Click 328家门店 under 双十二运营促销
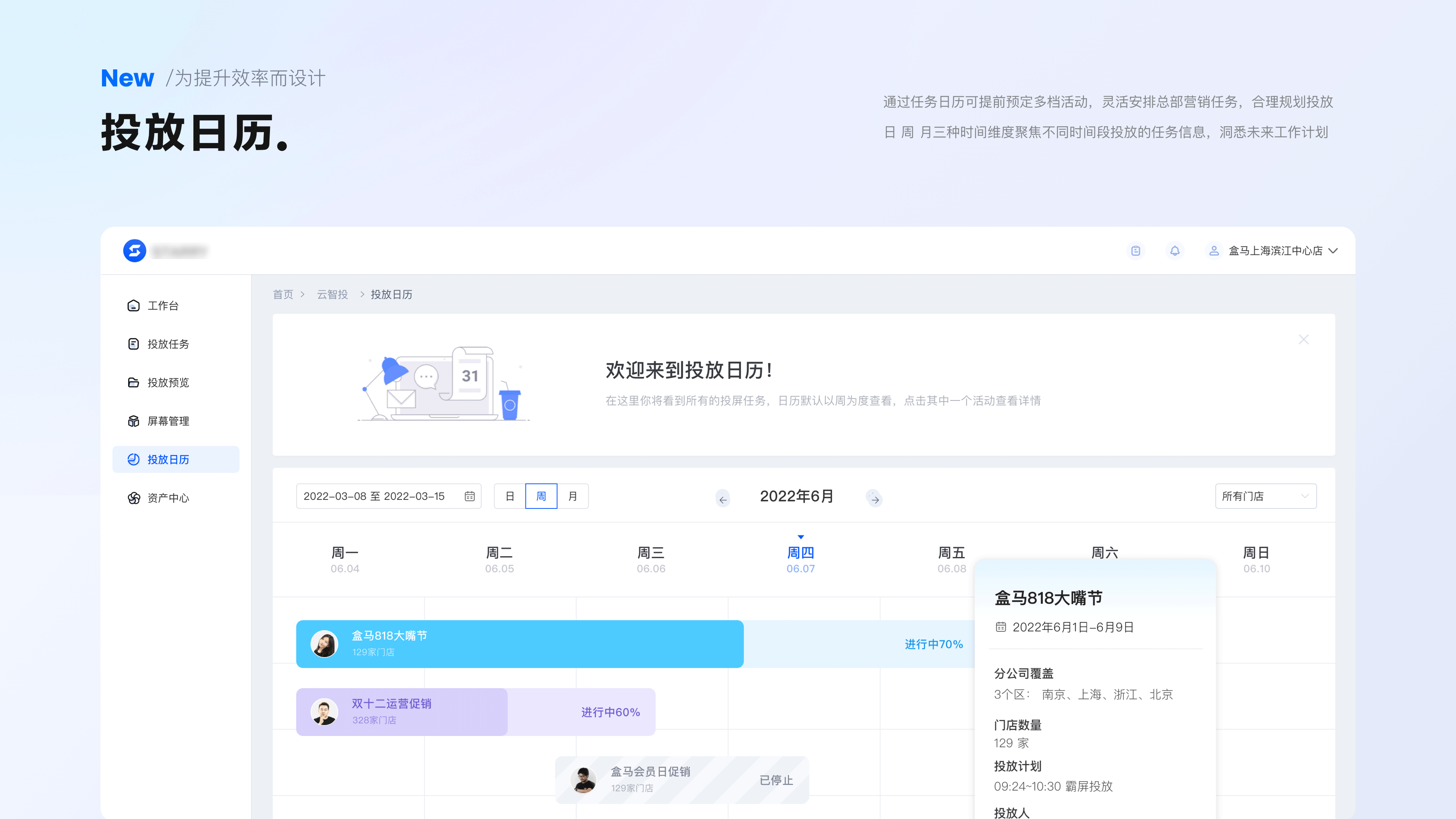 pos(373,720)
